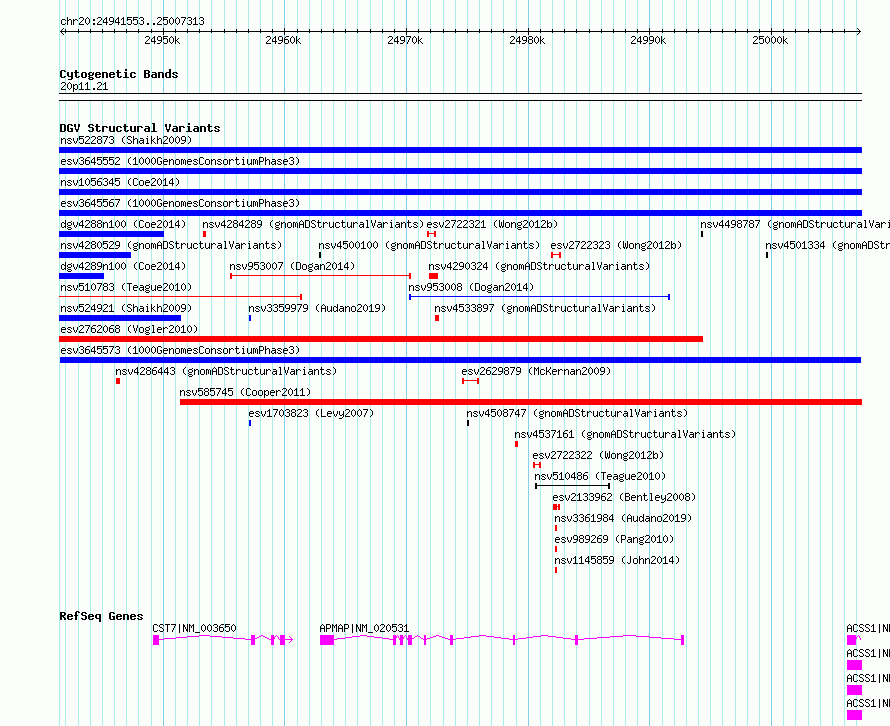Viewport: 890px width, 726px height.
Task: Select esv2722322 (Wong2012b) label
Action: coord(598,455)
